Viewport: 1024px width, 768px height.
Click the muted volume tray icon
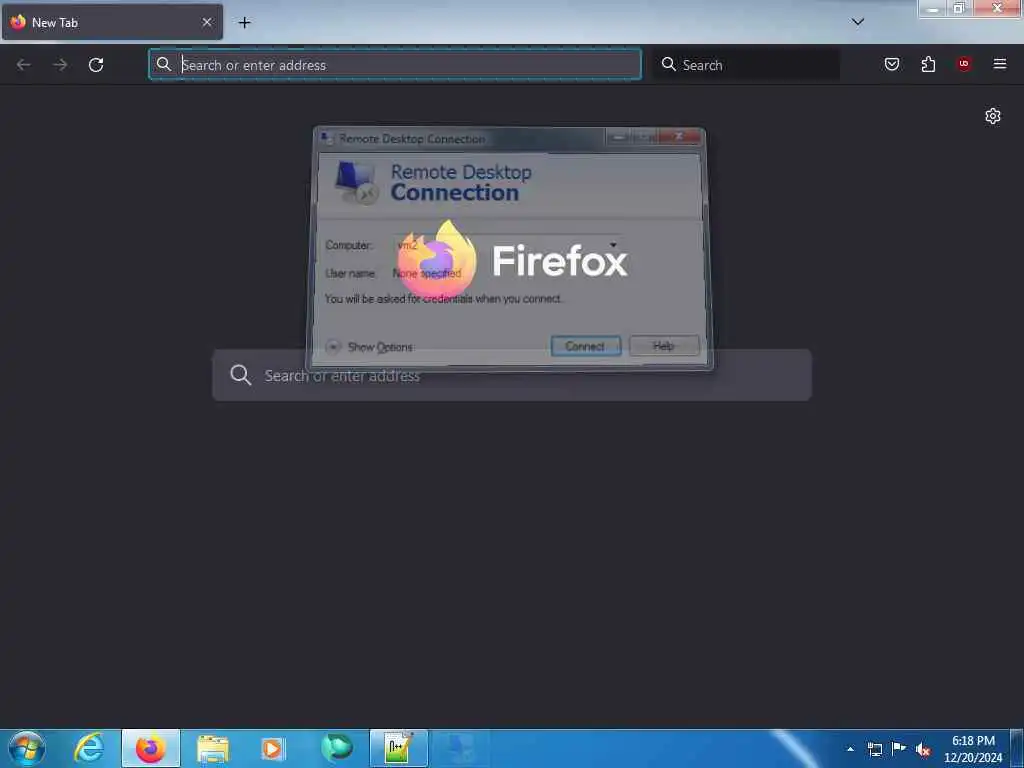923,750
